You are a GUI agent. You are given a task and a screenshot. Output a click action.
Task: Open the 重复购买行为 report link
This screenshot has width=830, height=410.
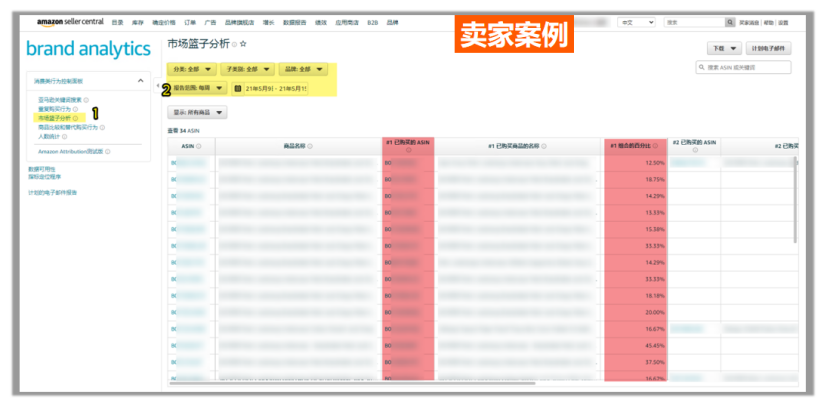click(x=55, y=109)
